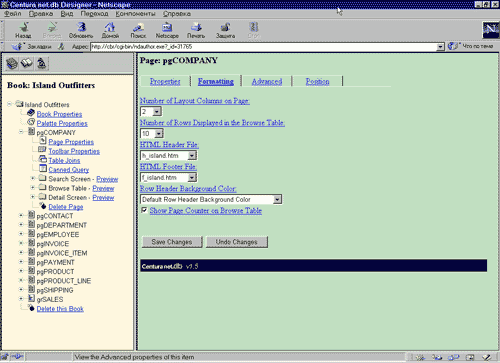Viewport: 500px width, 363px height.
Task: Open the Canned Query link
Action: (69, 170)
